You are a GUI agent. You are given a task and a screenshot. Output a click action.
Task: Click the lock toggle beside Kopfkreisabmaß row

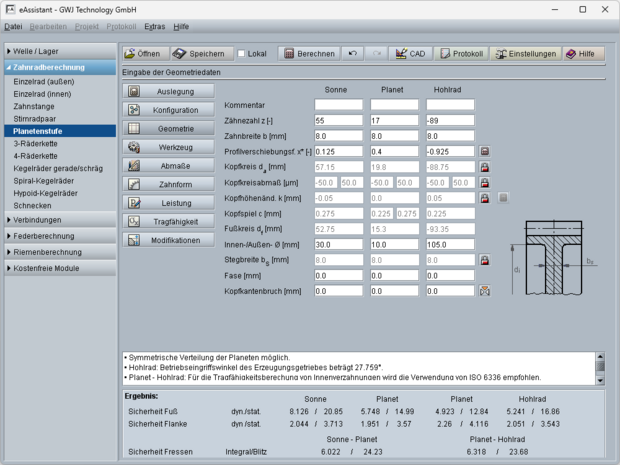click(485, 182)
